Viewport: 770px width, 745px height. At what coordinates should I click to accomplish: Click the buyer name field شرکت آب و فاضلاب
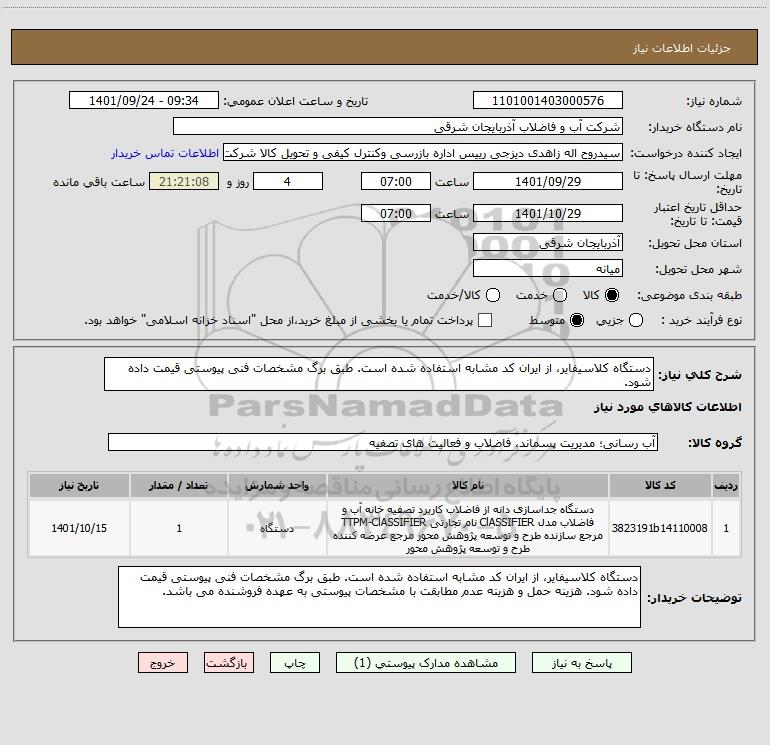398,127
